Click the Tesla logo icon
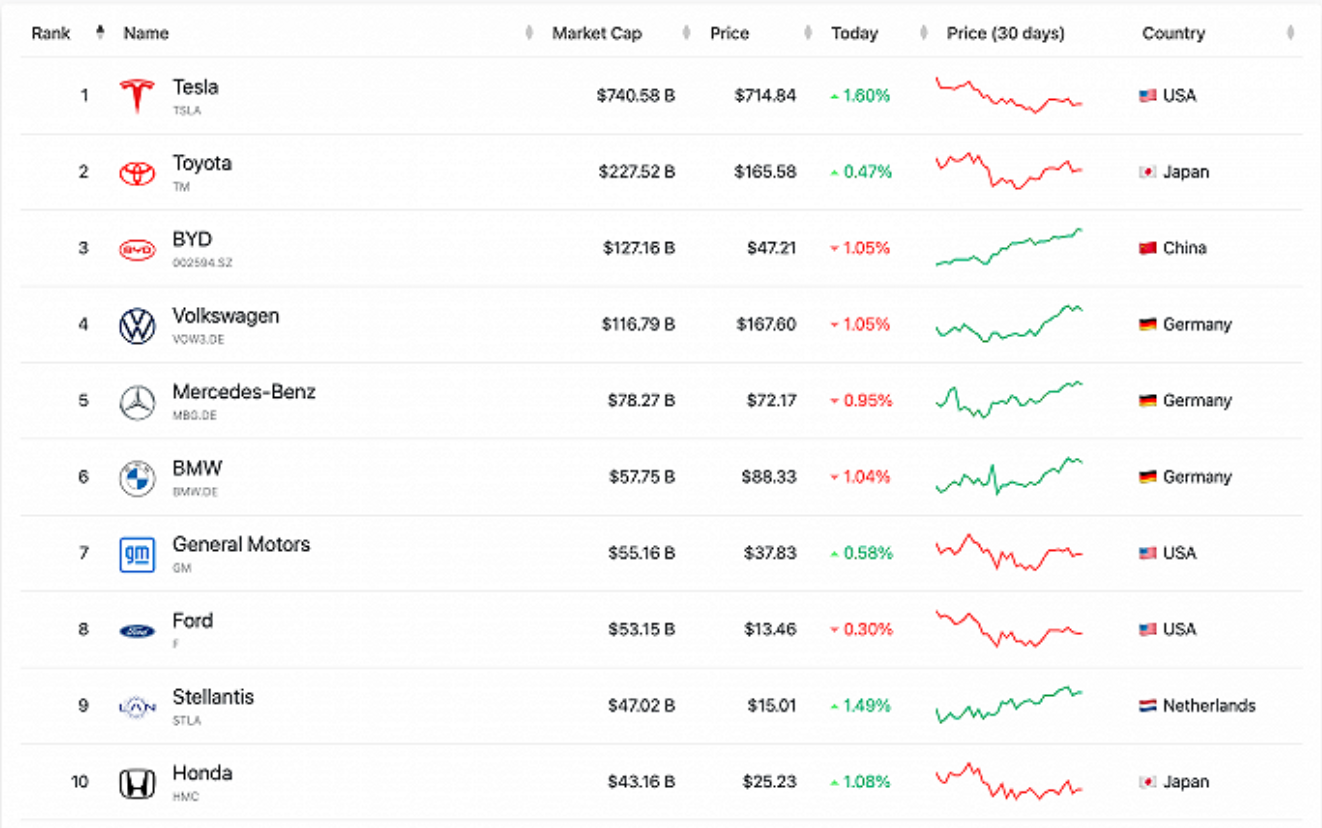Image resolution: width=1322 pixels, height=828 pixels. point(137,96)
